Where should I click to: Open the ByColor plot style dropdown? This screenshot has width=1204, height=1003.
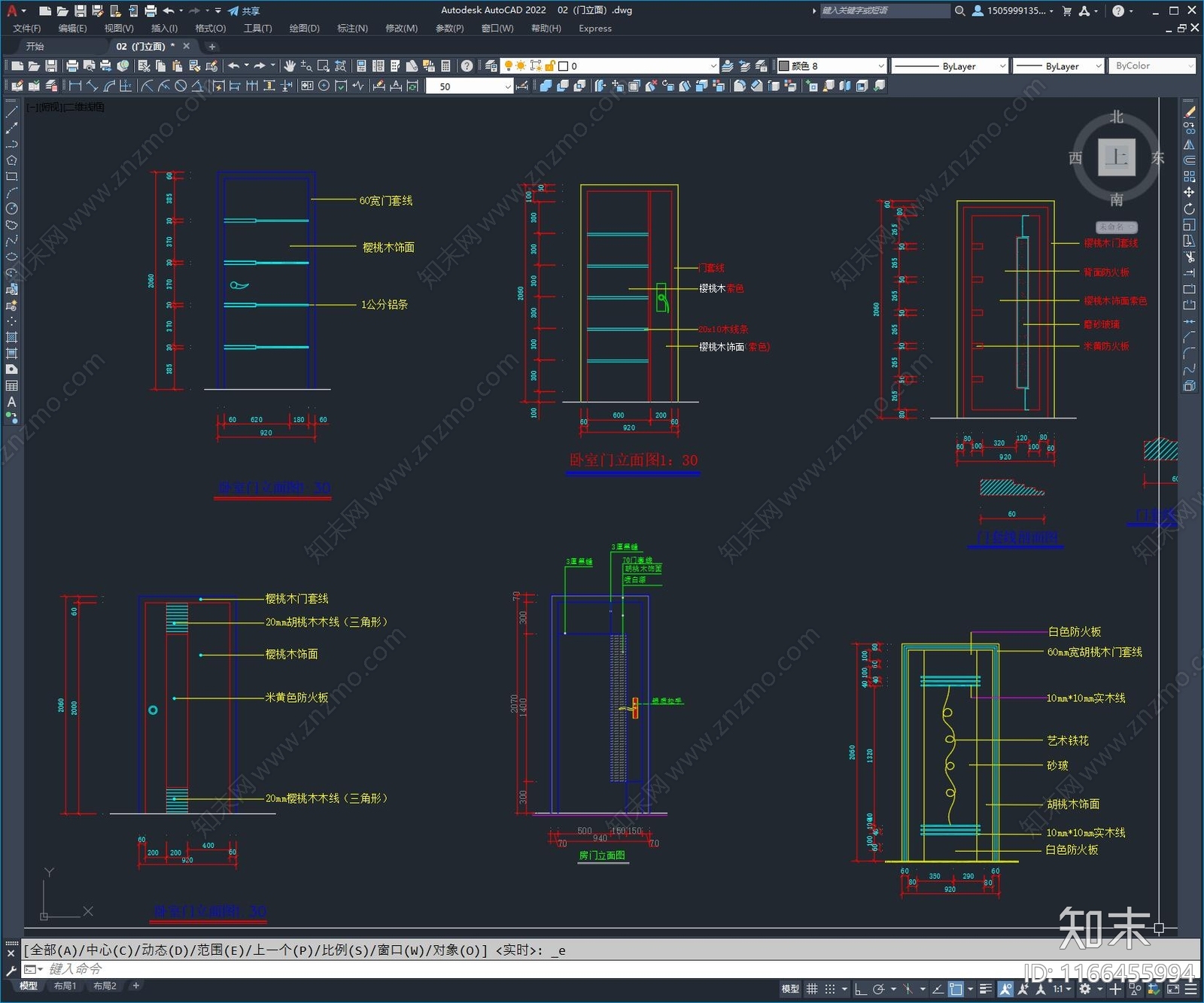pyautogui.click(x=1151, y=66)
